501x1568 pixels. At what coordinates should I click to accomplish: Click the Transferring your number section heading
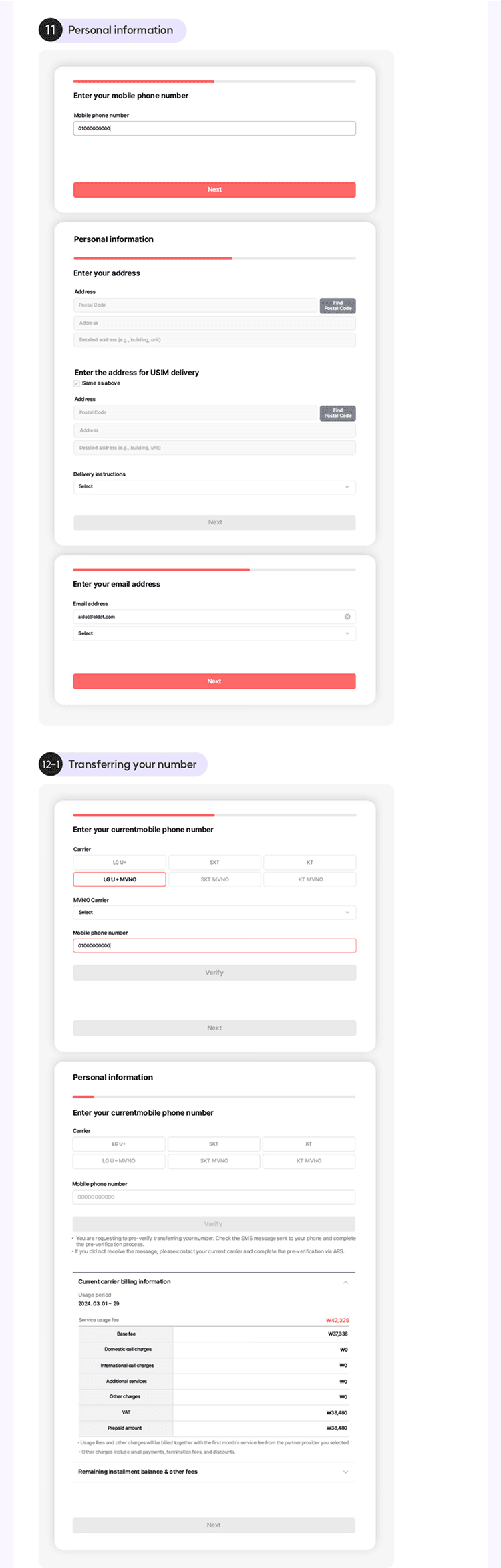pos(132,764)
